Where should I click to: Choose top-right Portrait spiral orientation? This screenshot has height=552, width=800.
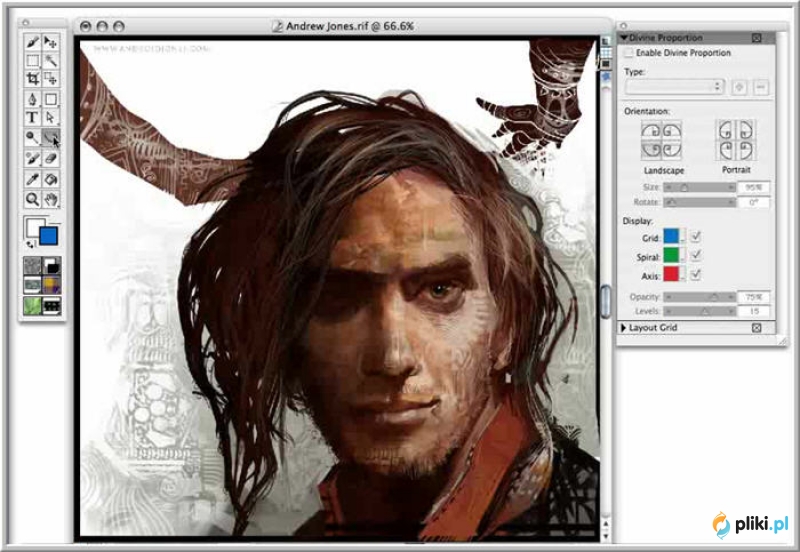(745, 131)
